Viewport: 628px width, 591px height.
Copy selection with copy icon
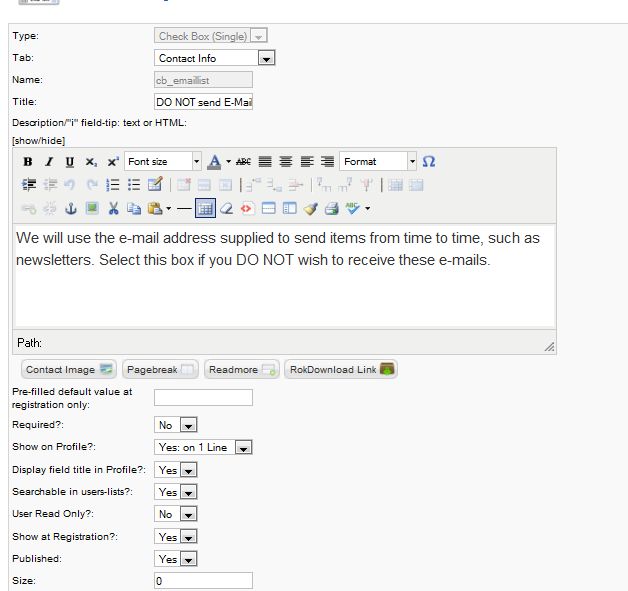[x=134, y=209]
